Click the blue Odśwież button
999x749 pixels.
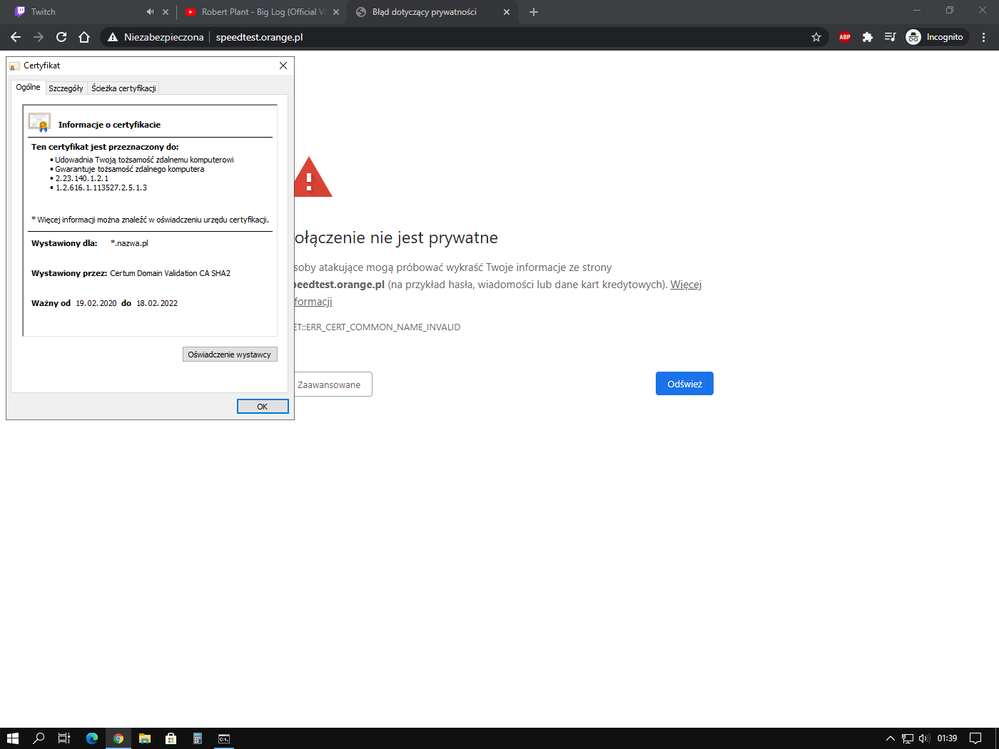684,383
